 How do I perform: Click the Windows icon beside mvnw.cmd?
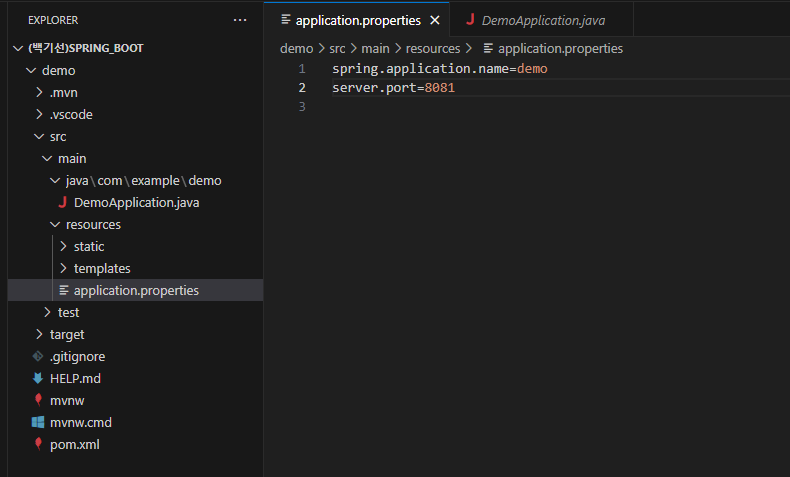tap(38, 423)
